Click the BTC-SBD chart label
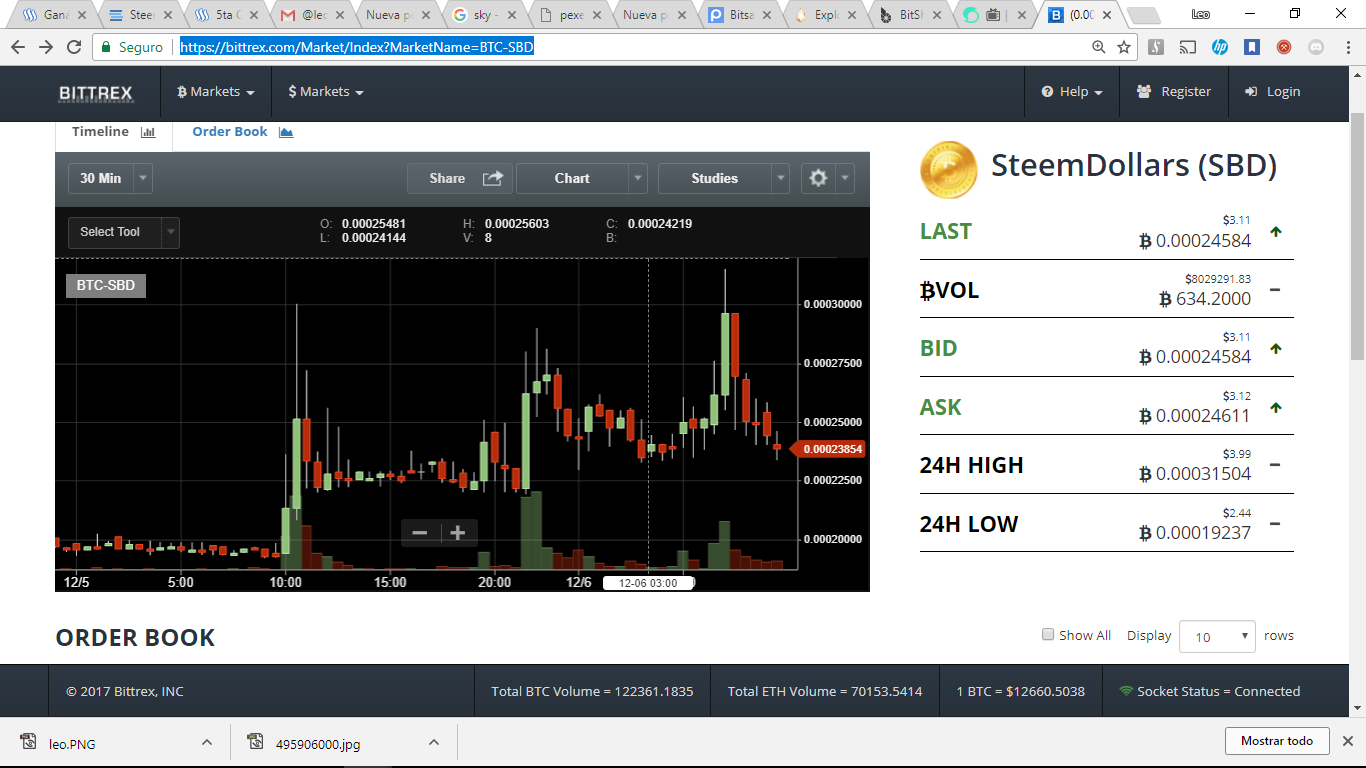This screenshot has height=768, width=1366. 106,286
